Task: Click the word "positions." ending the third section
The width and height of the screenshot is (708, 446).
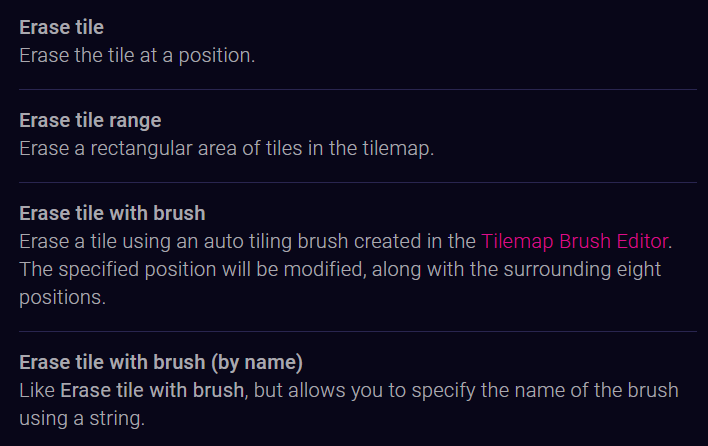Action: 63,298
